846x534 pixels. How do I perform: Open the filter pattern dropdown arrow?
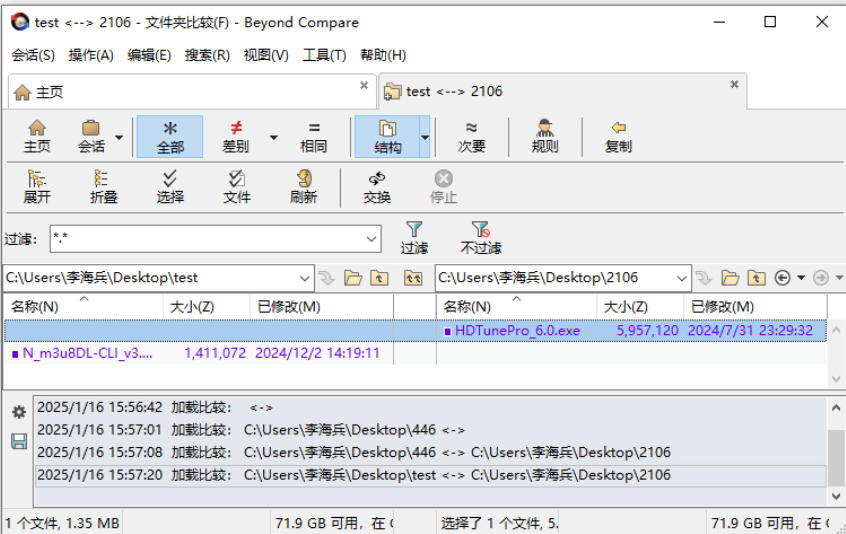tap(371, 238)
